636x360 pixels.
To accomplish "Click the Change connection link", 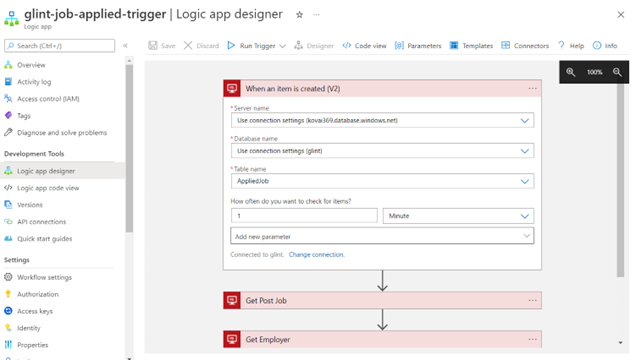I will pyautogui.click(x=316, y=255).
